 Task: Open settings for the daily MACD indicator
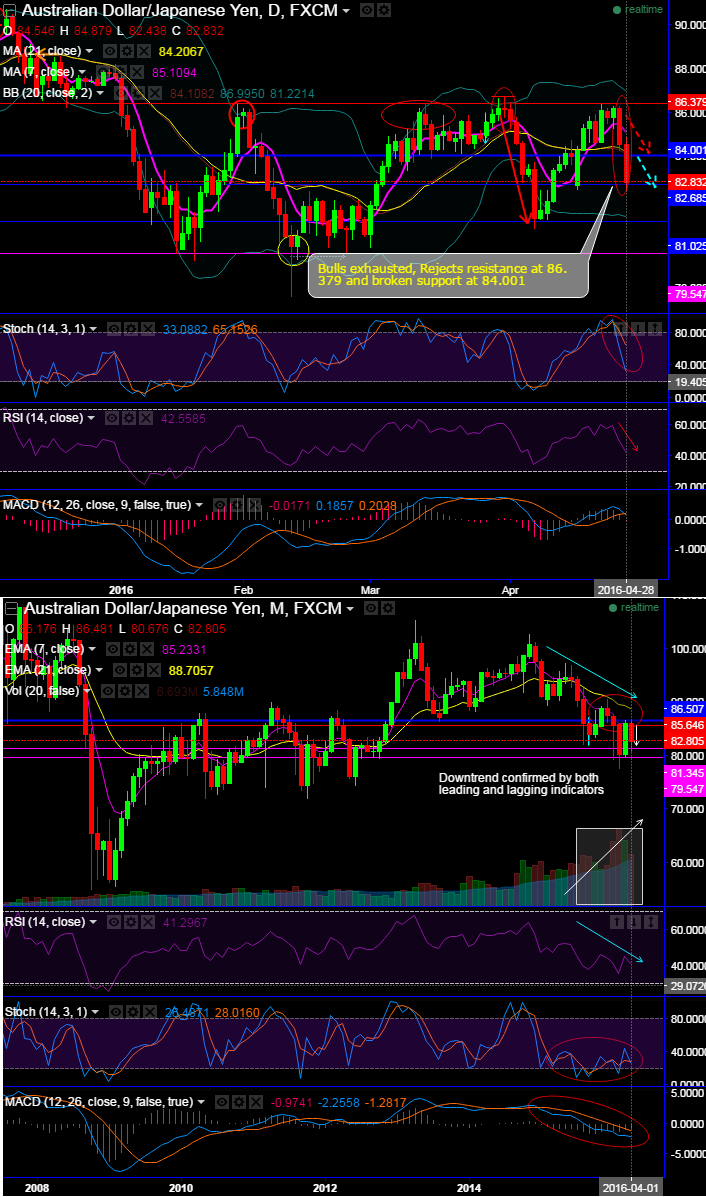click(x=236, y=505)
